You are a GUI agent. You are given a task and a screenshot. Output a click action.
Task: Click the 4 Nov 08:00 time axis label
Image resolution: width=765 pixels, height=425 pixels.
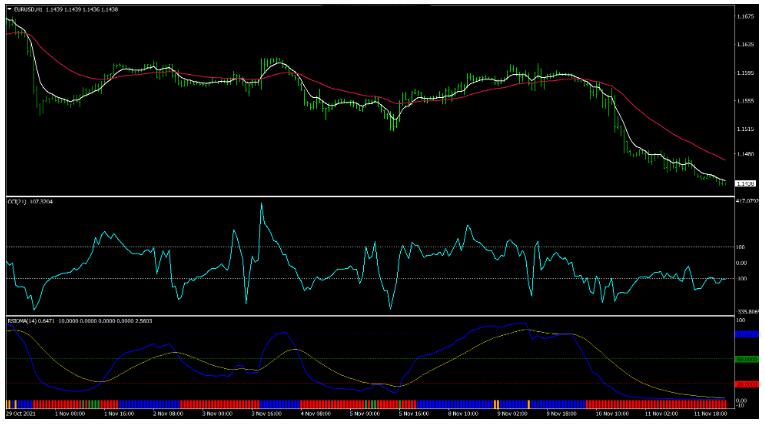tap(316, 414)
